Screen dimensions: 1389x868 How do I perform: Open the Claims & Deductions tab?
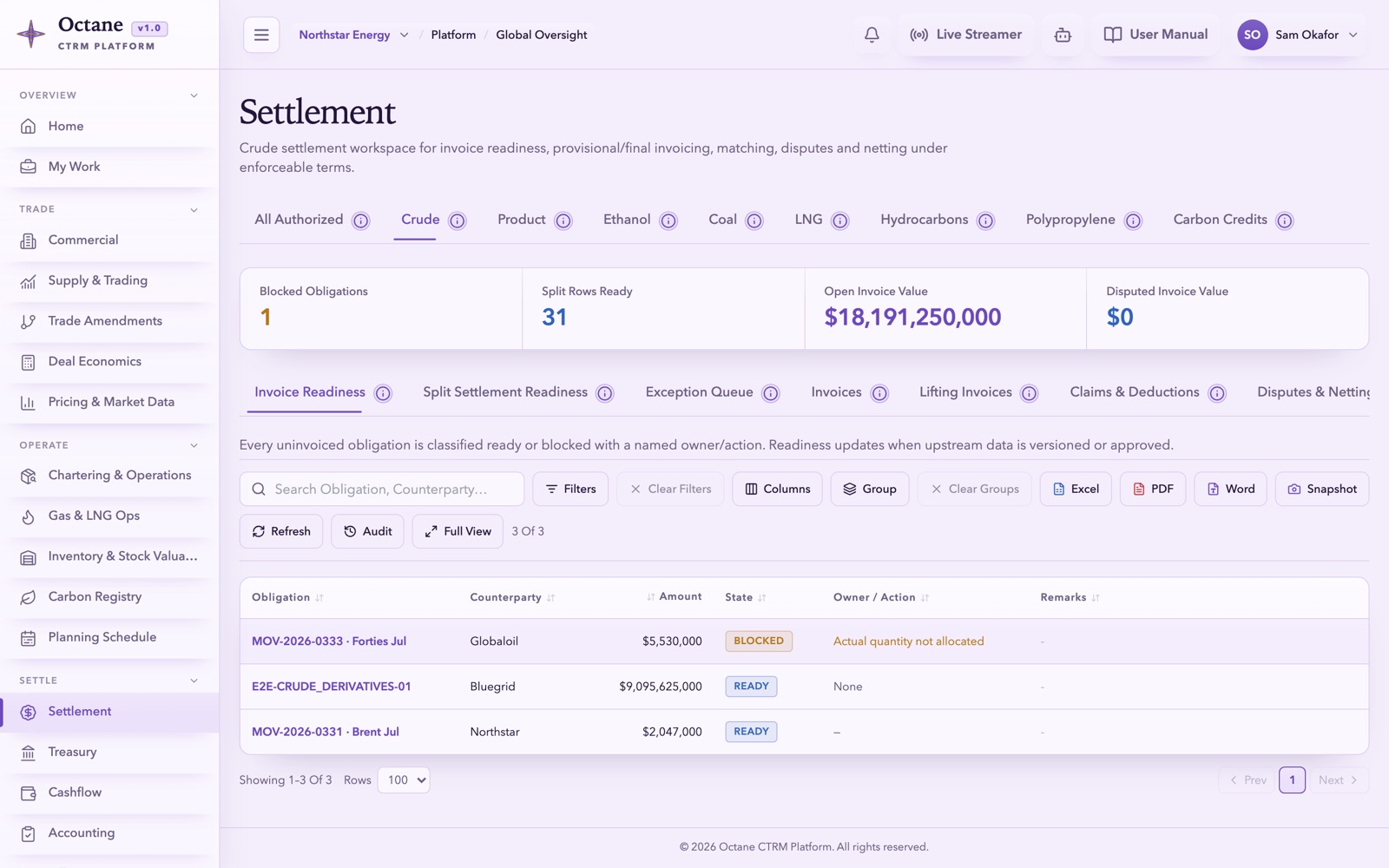1135,392
